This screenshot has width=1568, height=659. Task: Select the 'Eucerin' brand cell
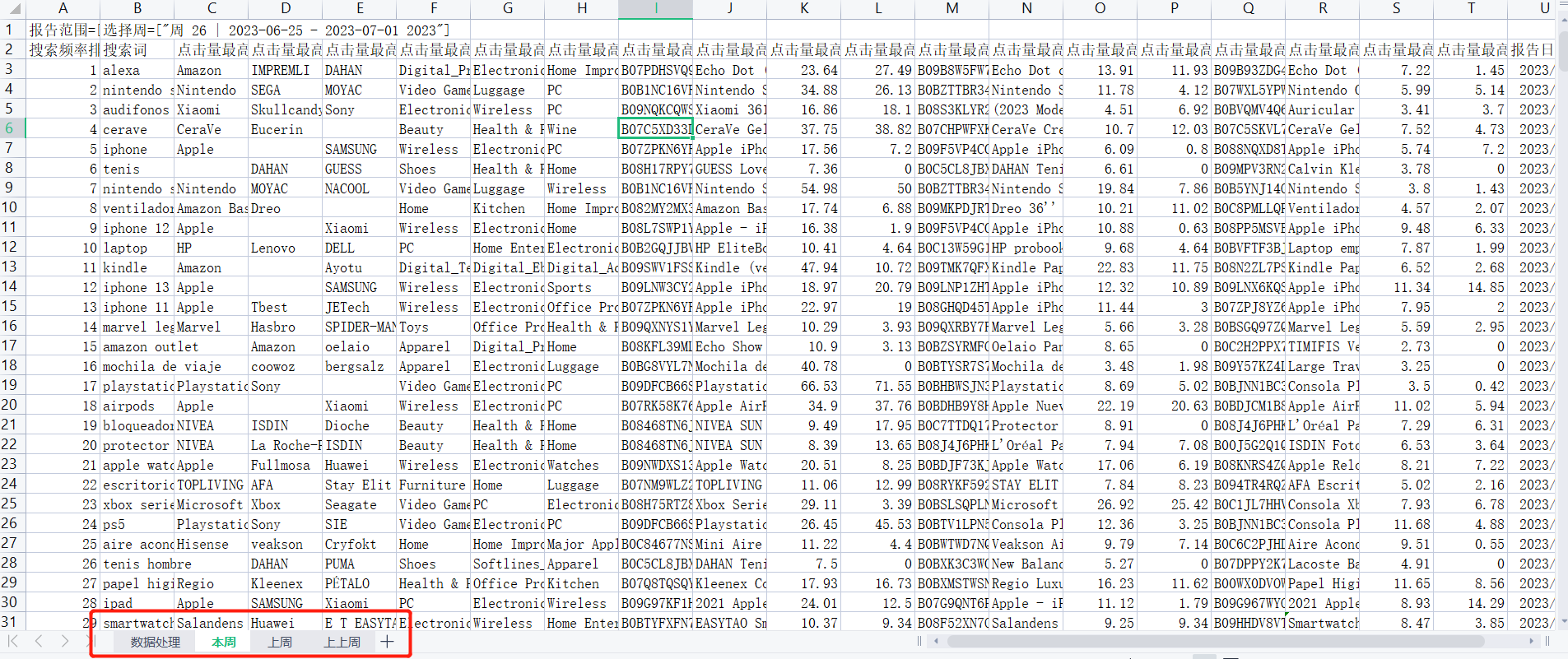tap(286, 129)
